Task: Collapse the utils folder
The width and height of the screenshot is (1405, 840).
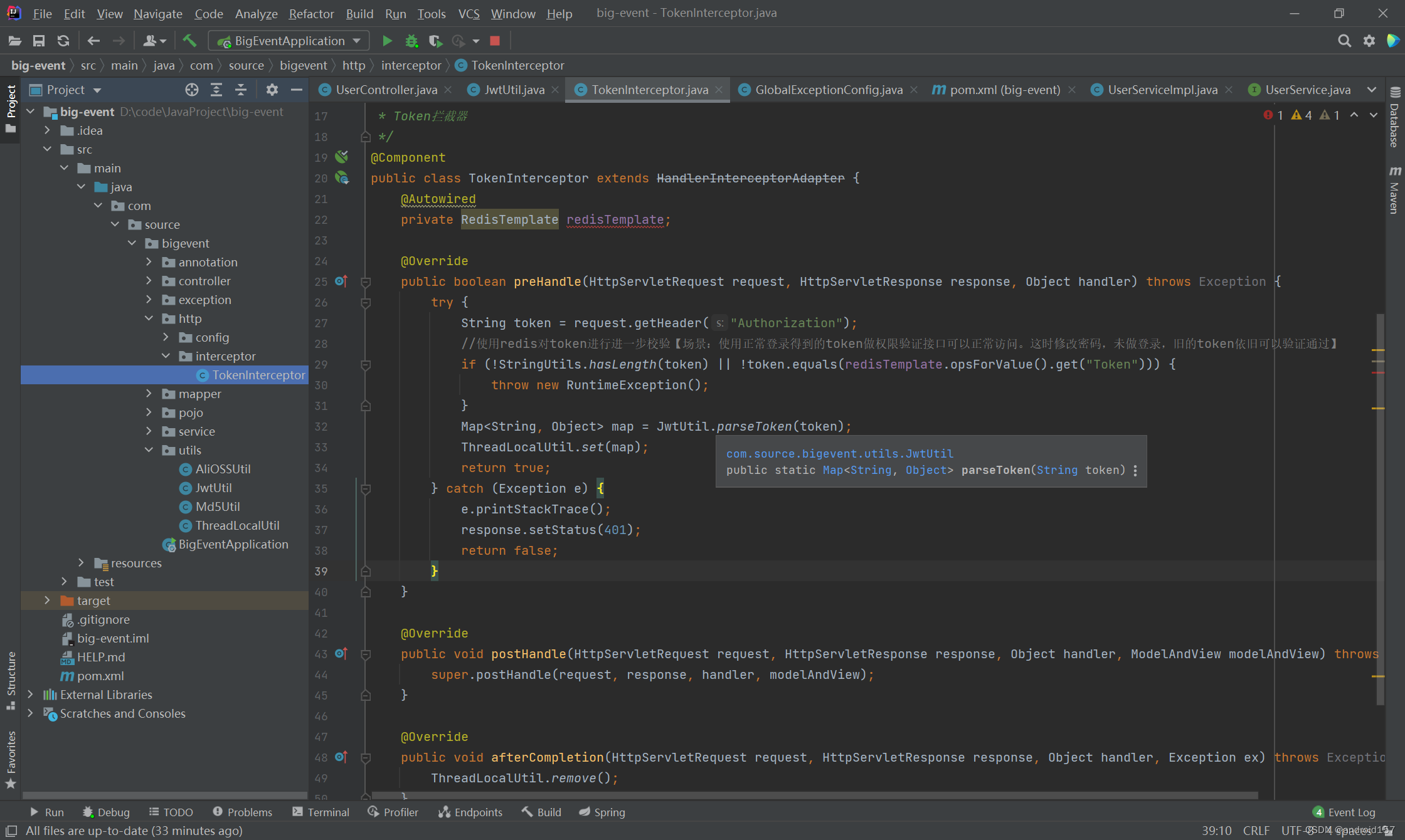Action: [x=149, y=450]
